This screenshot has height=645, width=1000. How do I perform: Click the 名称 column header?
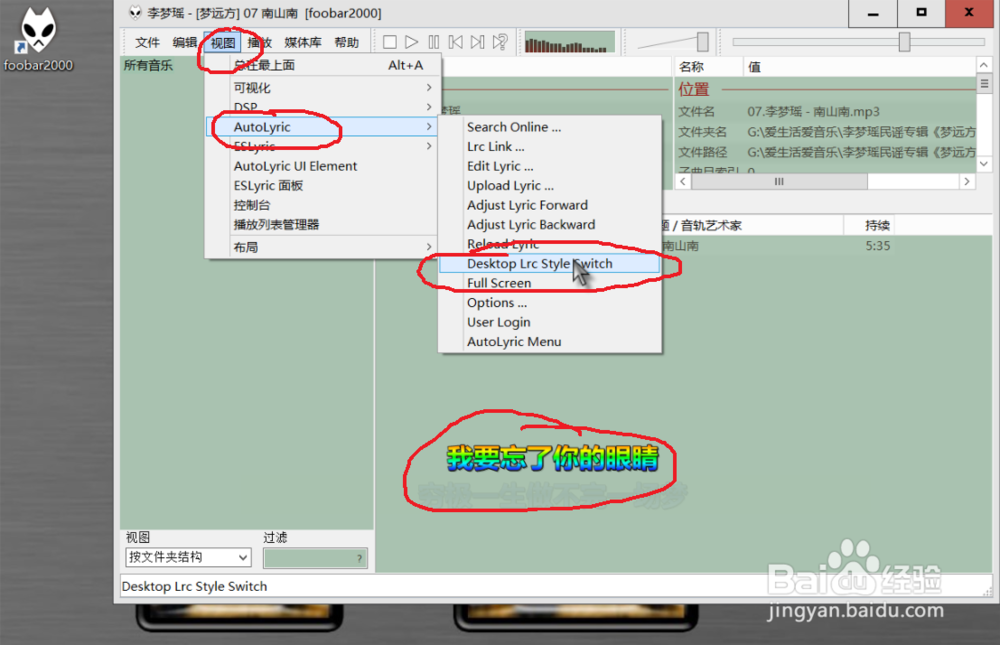[708, 67]
